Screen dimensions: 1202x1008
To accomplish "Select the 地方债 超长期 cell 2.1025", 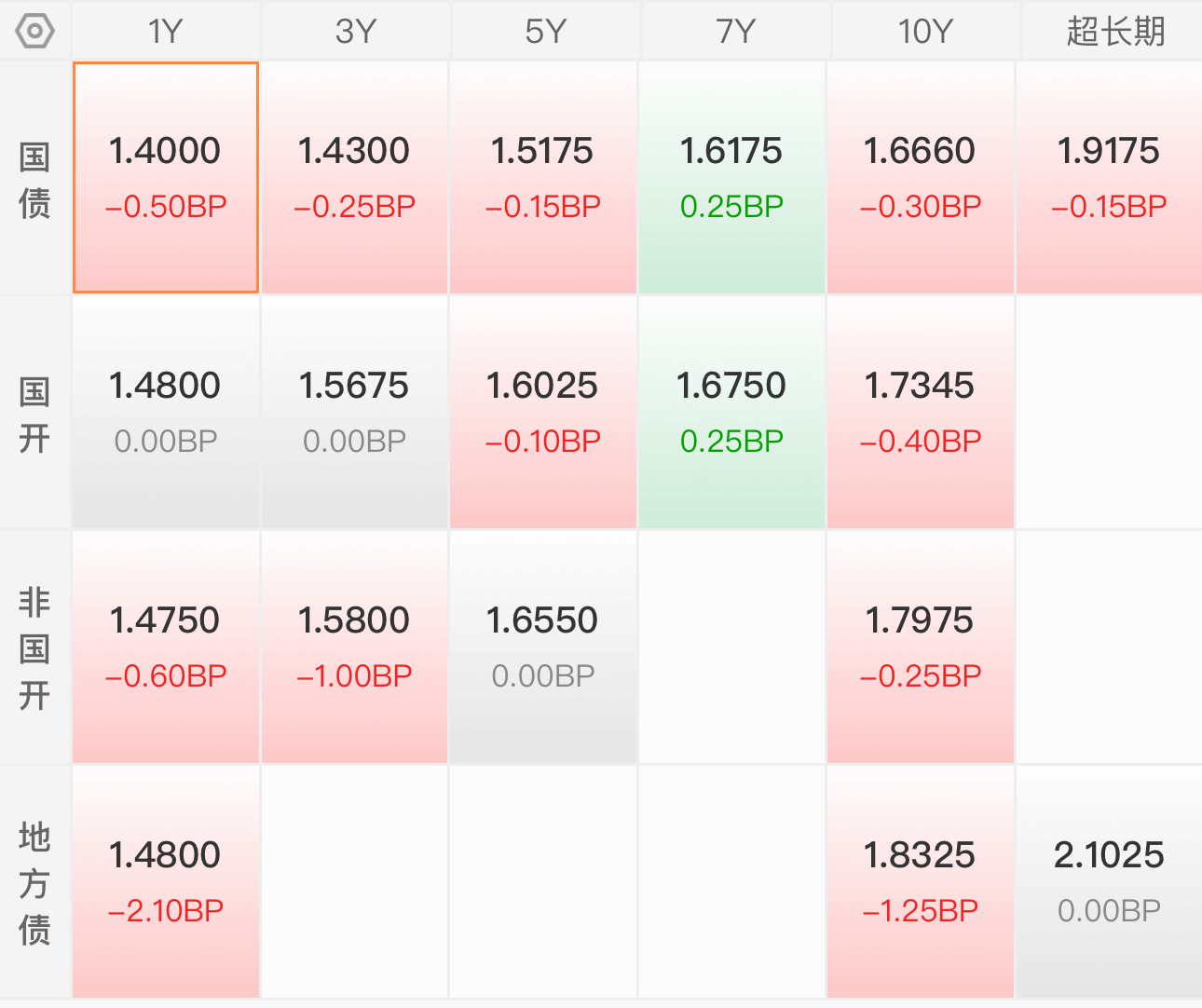I will pos(1109,882).
